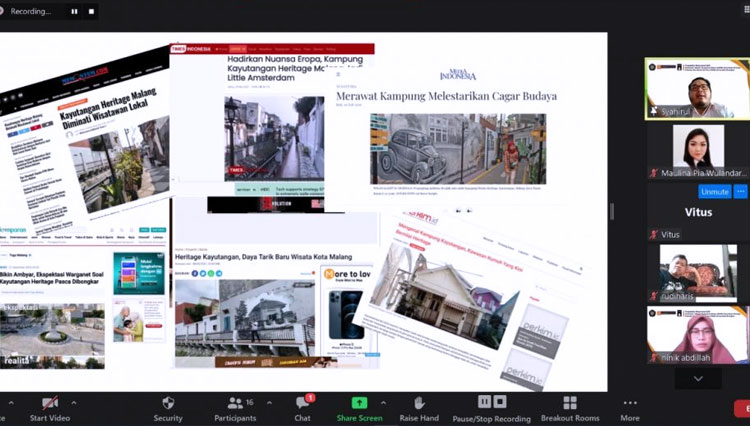Open the Participants panel

(235, 409)
